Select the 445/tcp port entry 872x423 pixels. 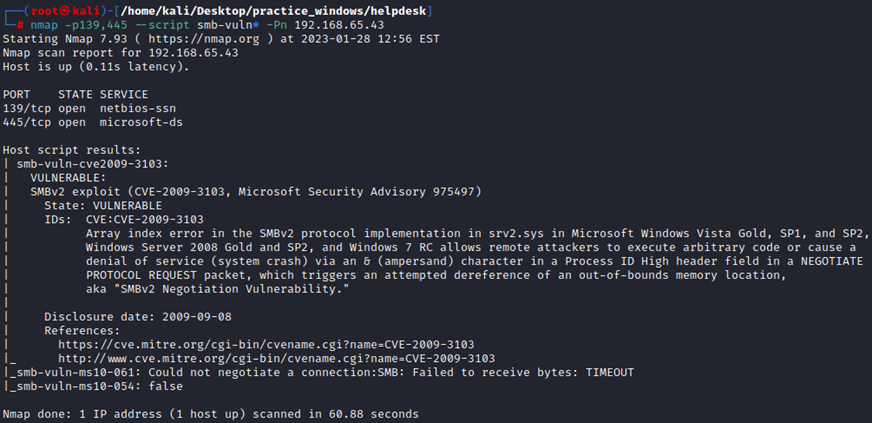pos(24,122)
